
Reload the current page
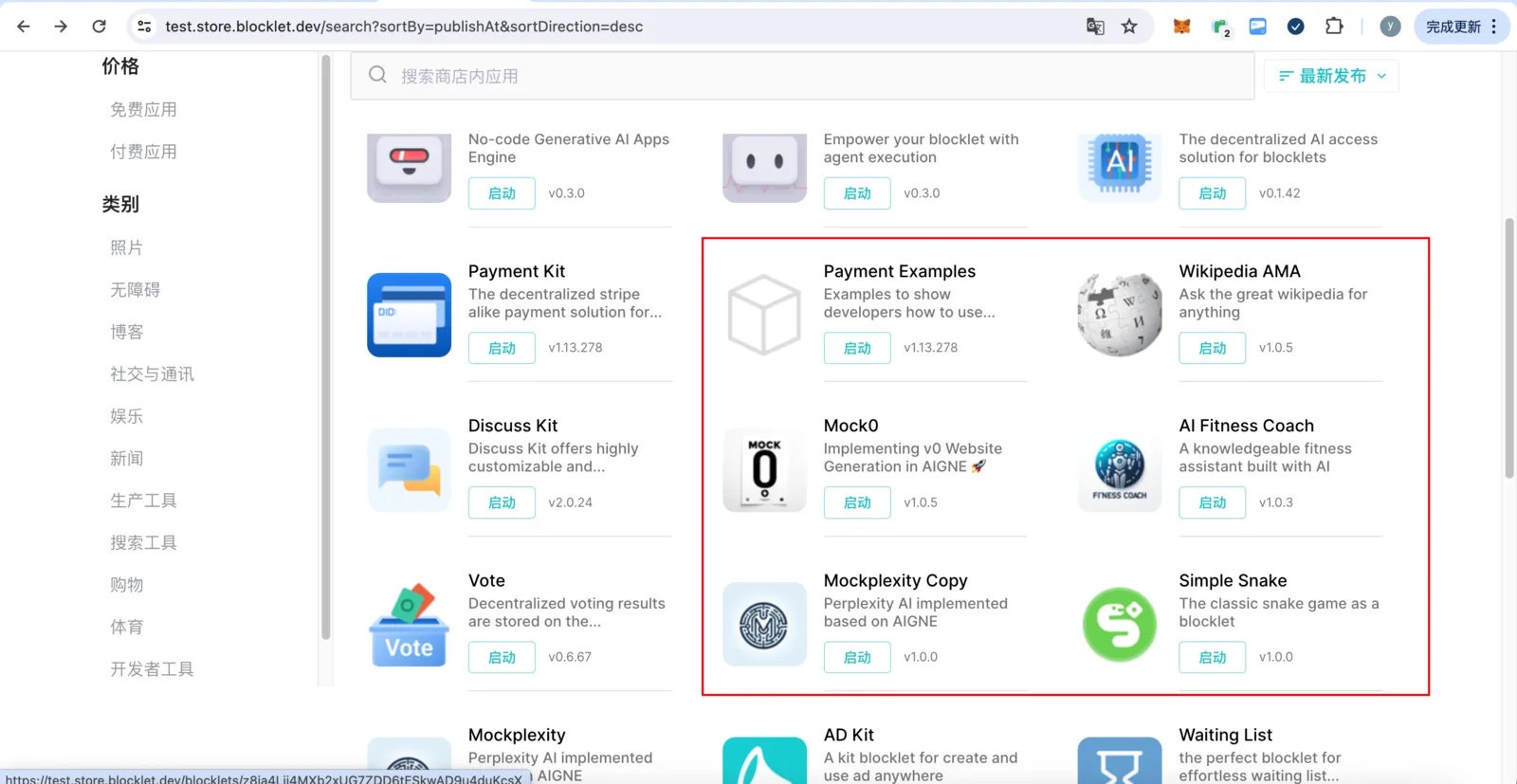(99, 27)
